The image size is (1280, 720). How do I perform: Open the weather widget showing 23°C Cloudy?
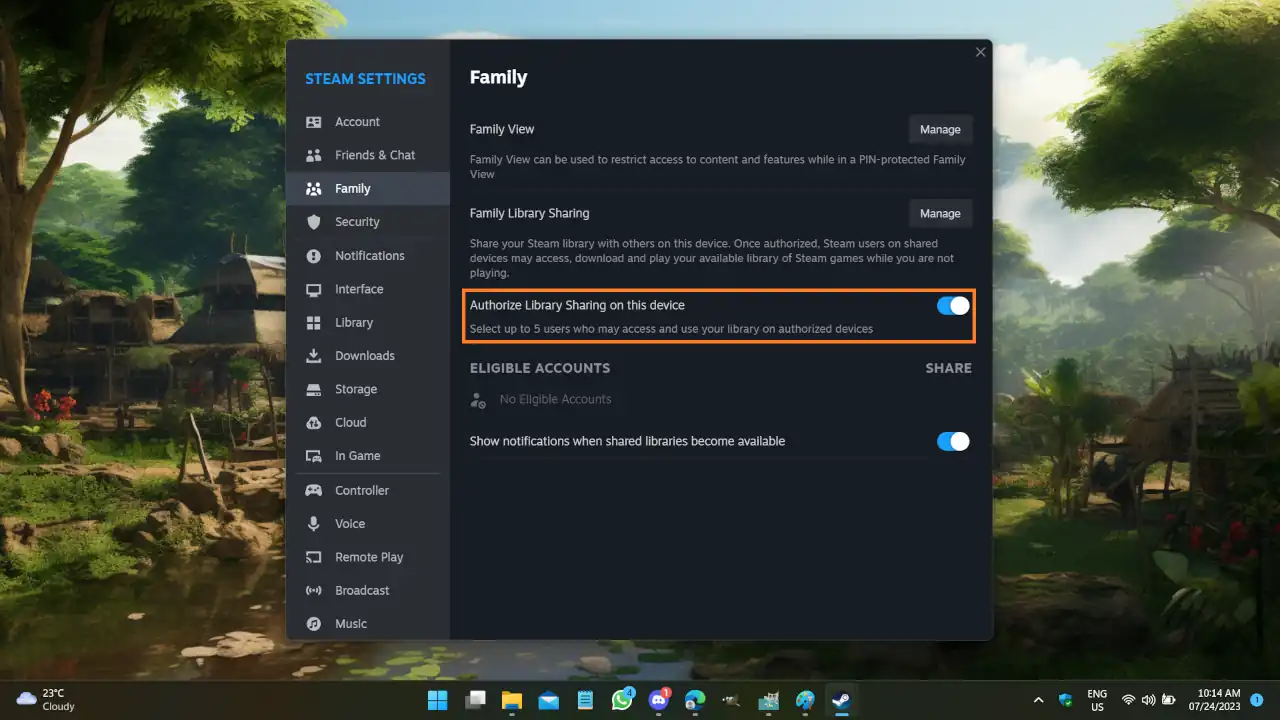point(46,700)
